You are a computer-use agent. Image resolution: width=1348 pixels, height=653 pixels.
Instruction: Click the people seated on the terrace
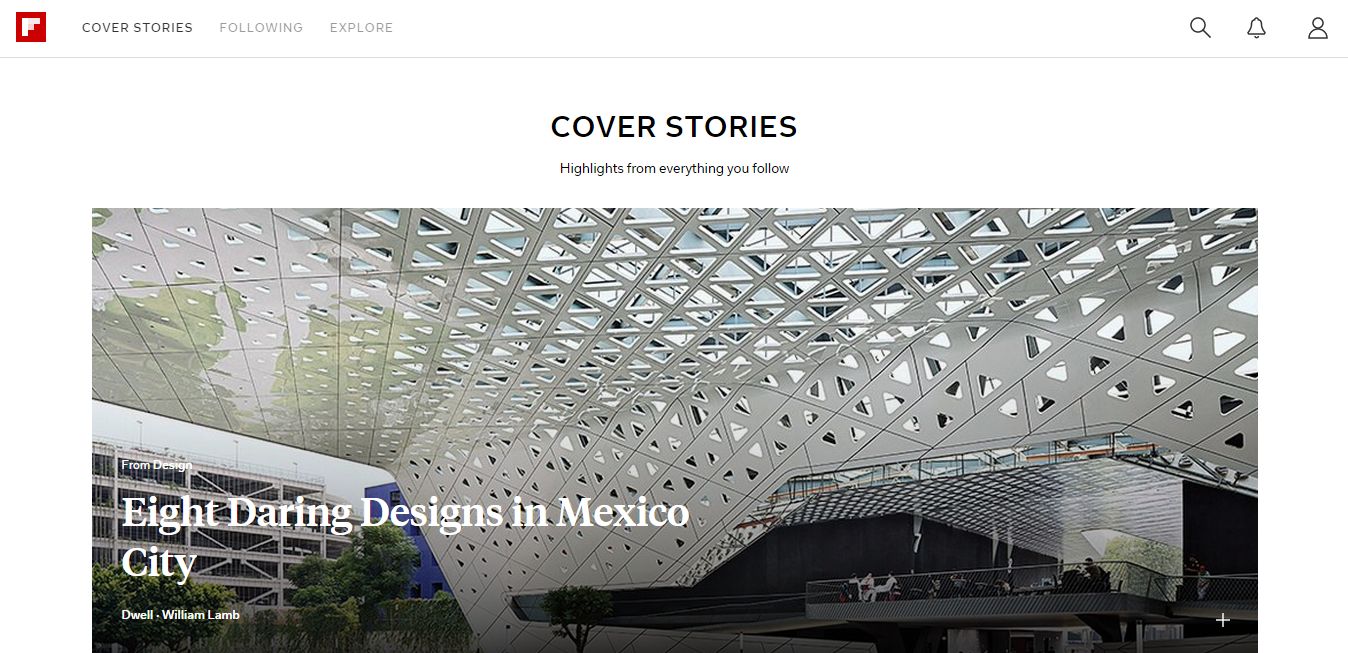coord(870,587)
